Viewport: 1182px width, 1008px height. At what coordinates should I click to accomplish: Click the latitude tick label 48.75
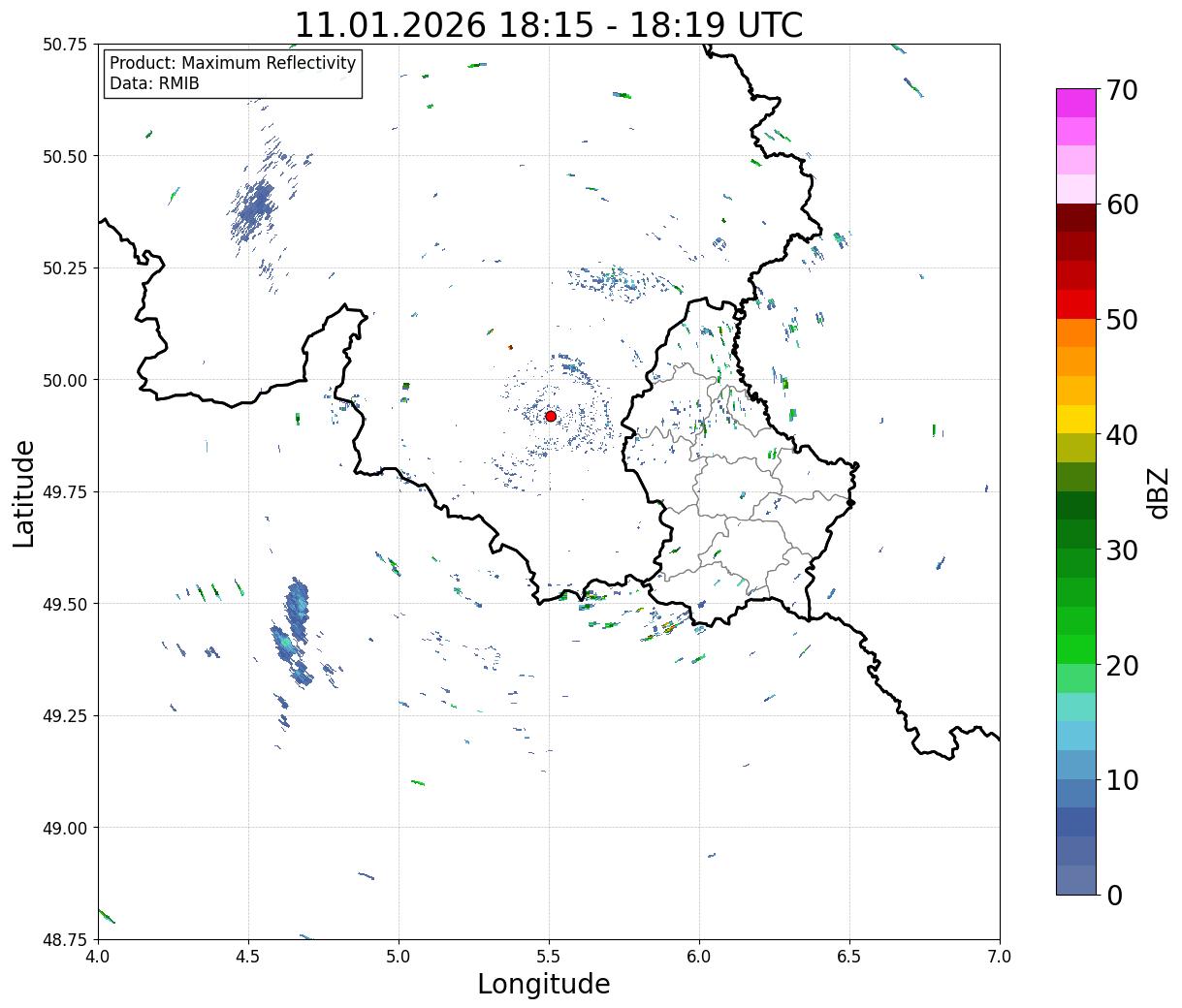click(65, 939)
